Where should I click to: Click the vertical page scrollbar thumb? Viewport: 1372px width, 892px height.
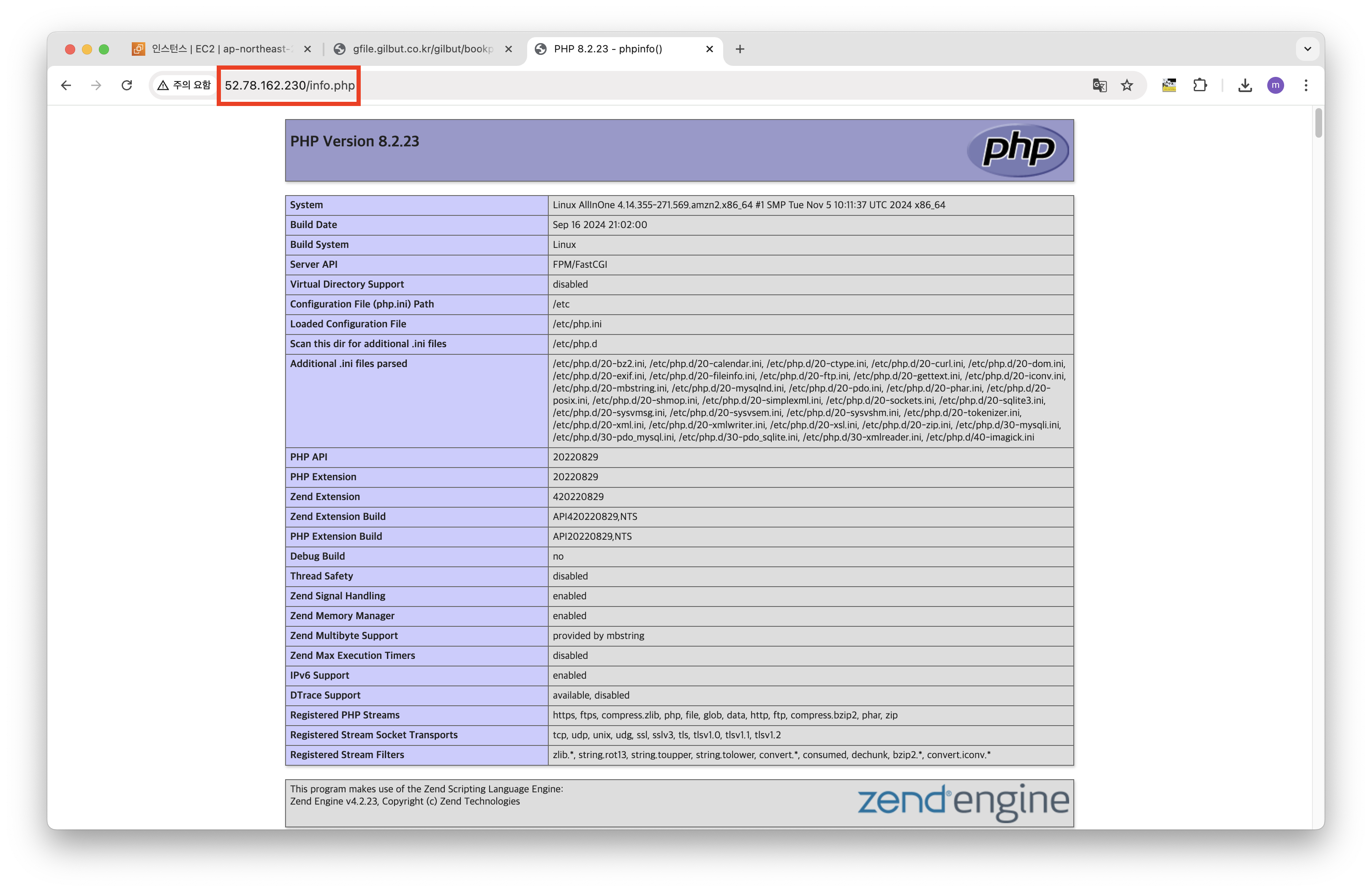tap(1318, 122)
